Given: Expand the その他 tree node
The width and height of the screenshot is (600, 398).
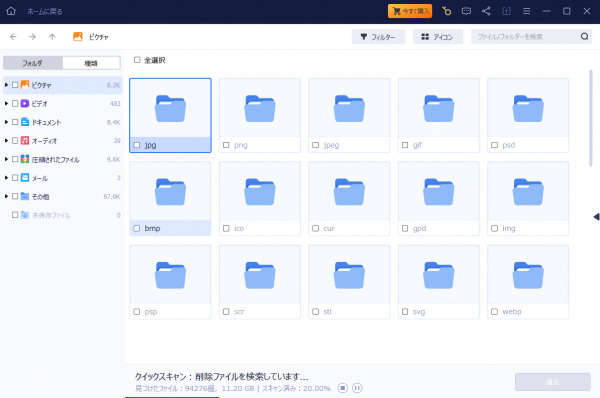Looking at the screenshot, I should click(x=6, y=196).
